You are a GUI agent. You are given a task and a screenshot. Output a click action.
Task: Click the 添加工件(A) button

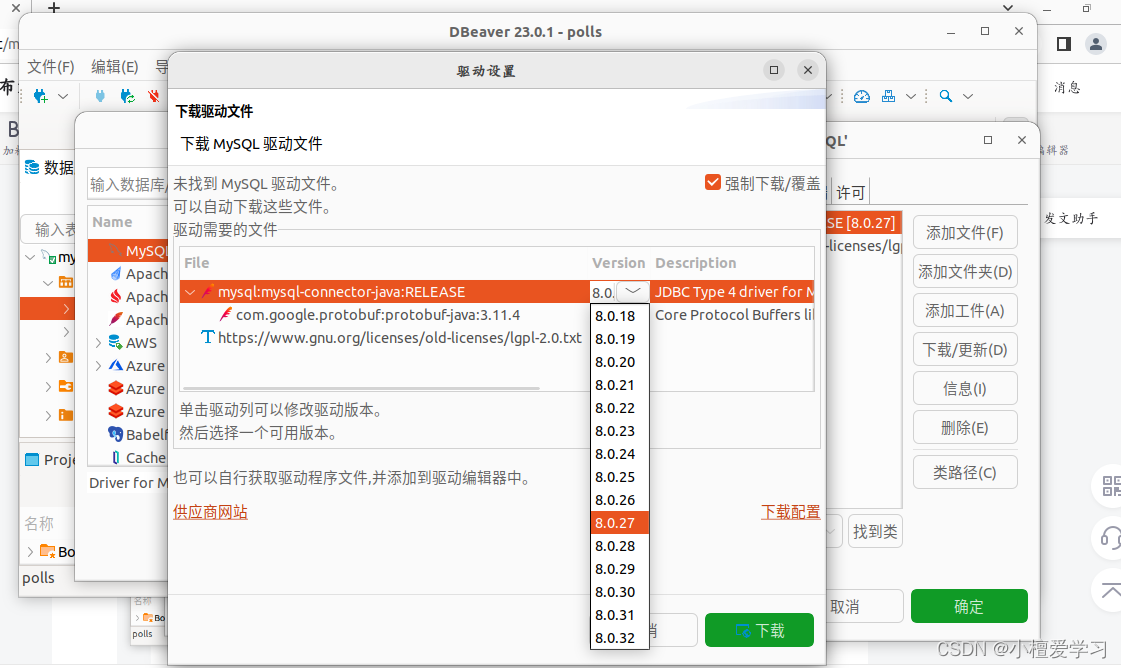click(x=965, y=310)
